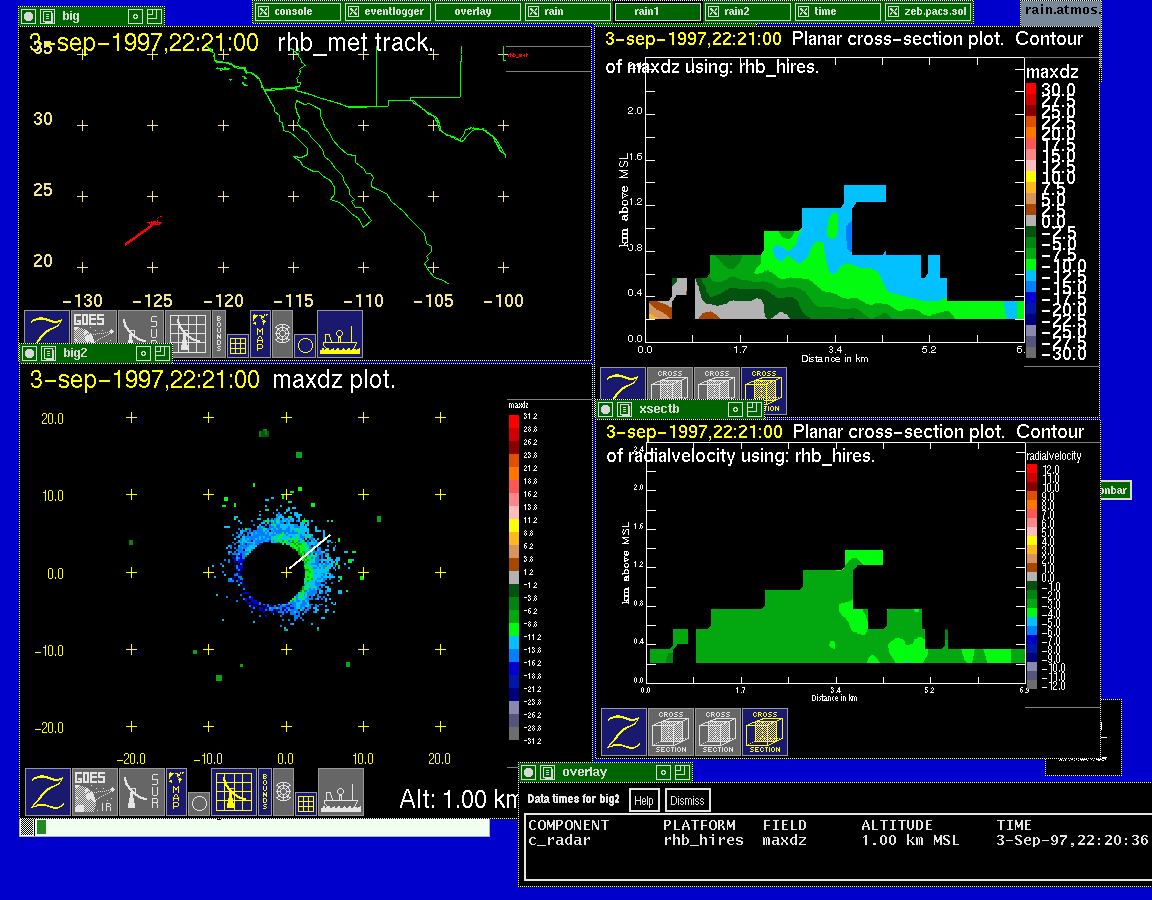Select the SUR radar icon in big2 toolbar
The width and height of the screenshot is (1152, 900).
[x=140, y=791]
